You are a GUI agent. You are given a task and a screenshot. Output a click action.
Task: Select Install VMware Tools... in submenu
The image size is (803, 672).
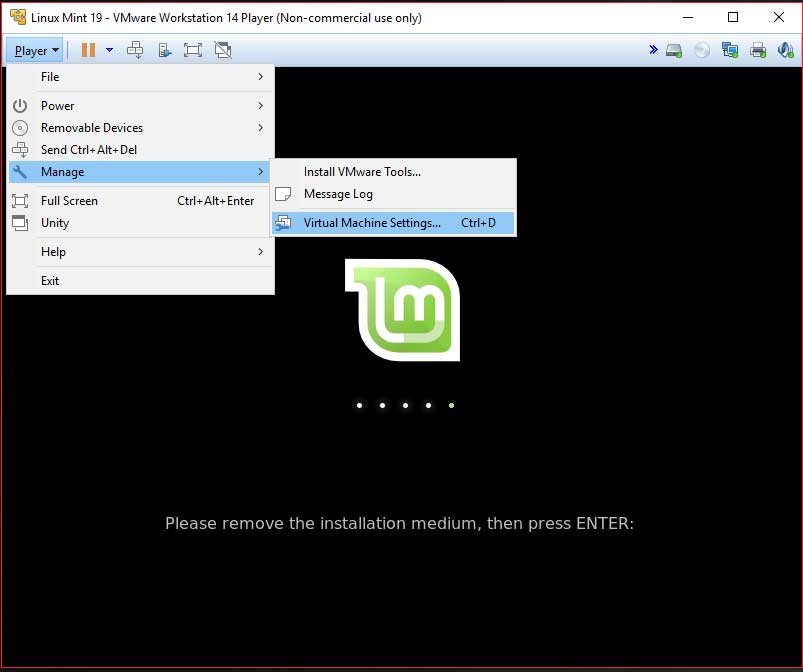coord(393,172)
